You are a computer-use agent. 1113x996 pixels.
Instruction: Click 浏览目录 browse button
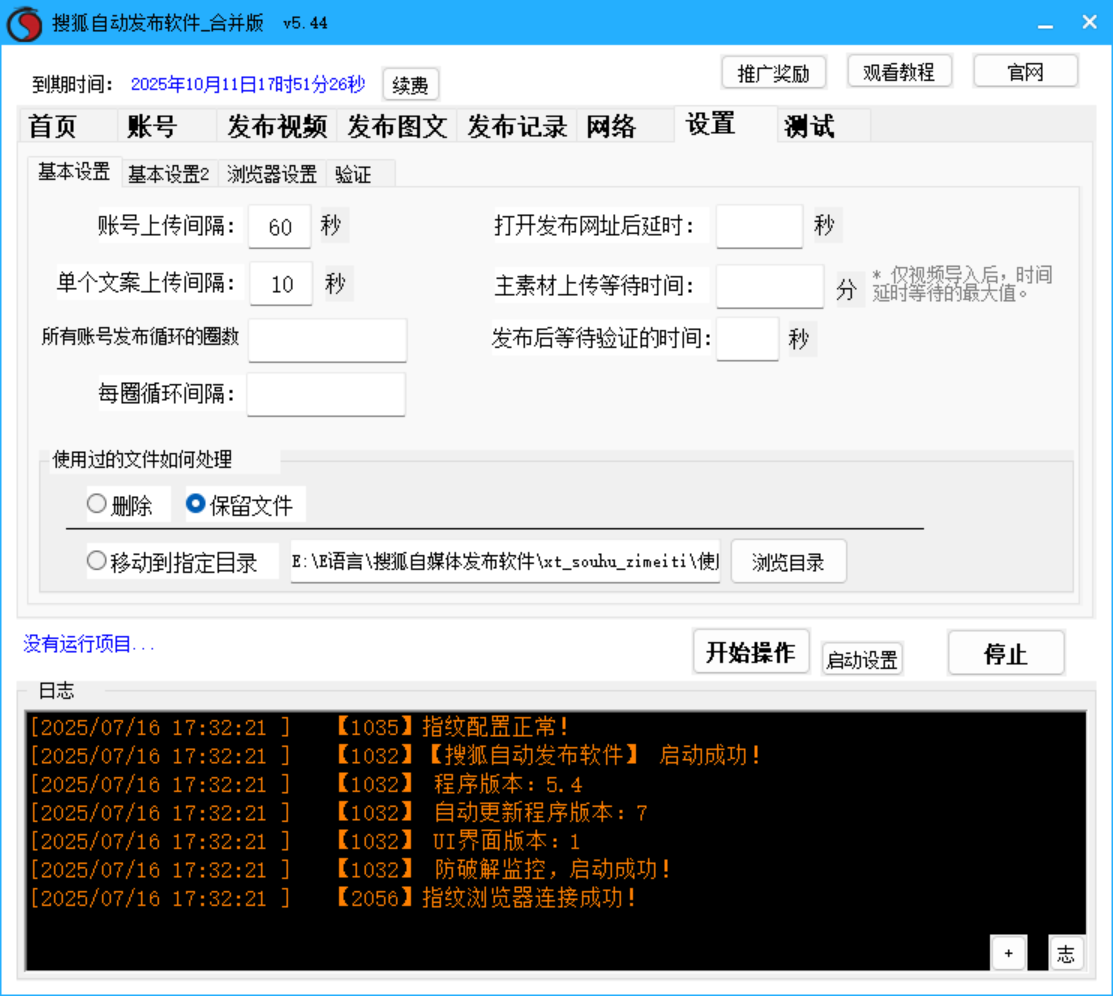click(788, 562)
